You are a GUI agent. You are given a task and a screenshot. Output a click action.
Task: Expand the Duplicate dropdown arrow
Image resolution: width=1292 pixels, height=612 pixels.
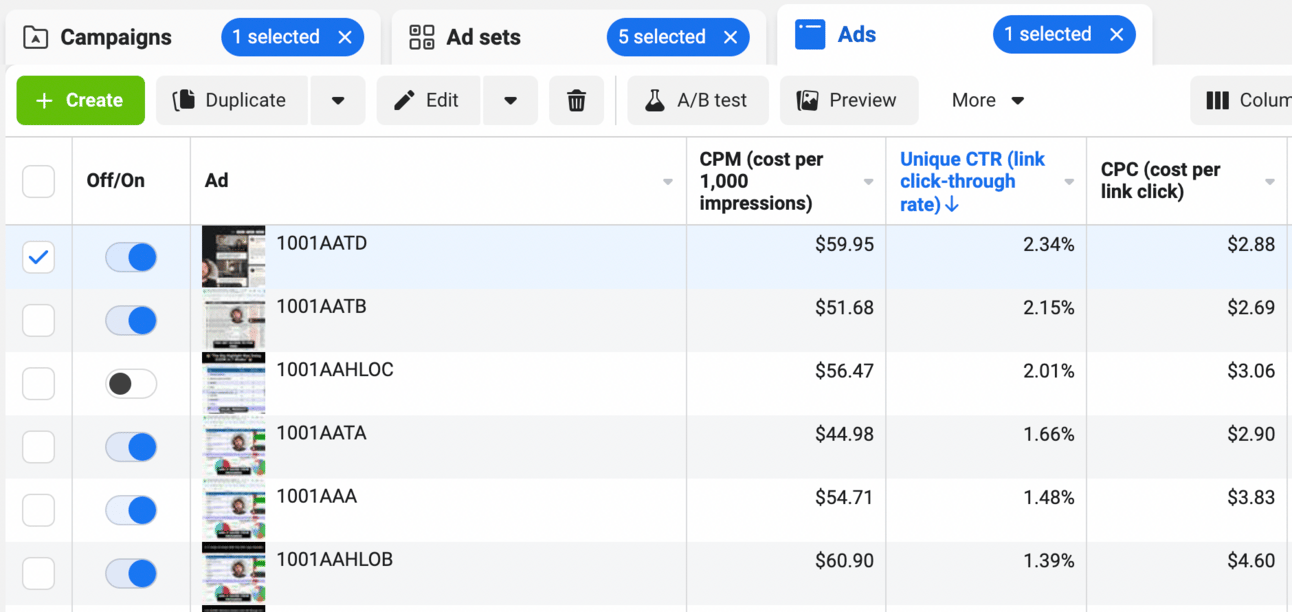click(x=338, y=101)
